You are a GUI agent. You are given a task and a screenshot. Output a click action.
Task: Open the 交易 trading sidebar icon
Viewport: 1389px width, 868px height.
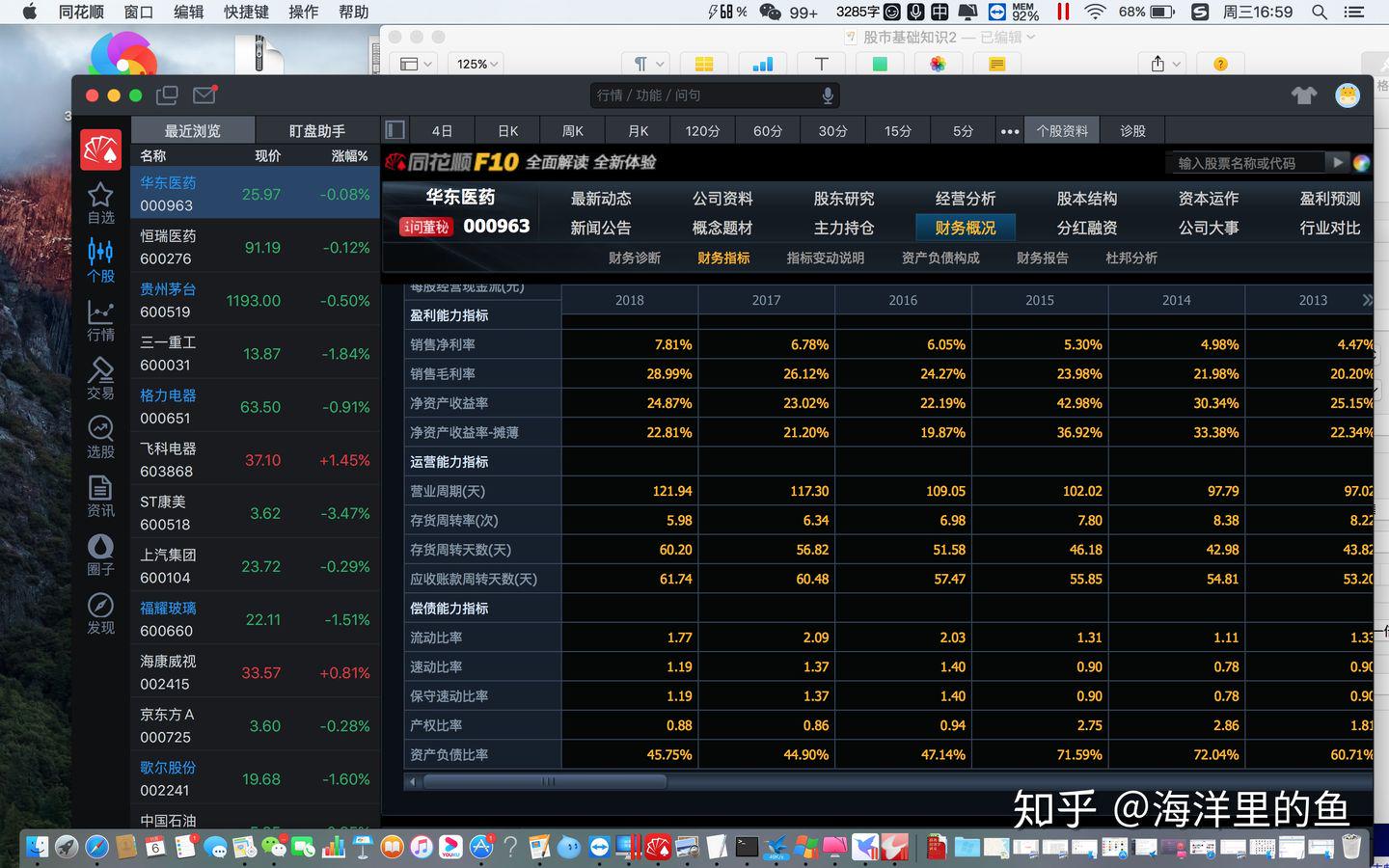point(100,379)
